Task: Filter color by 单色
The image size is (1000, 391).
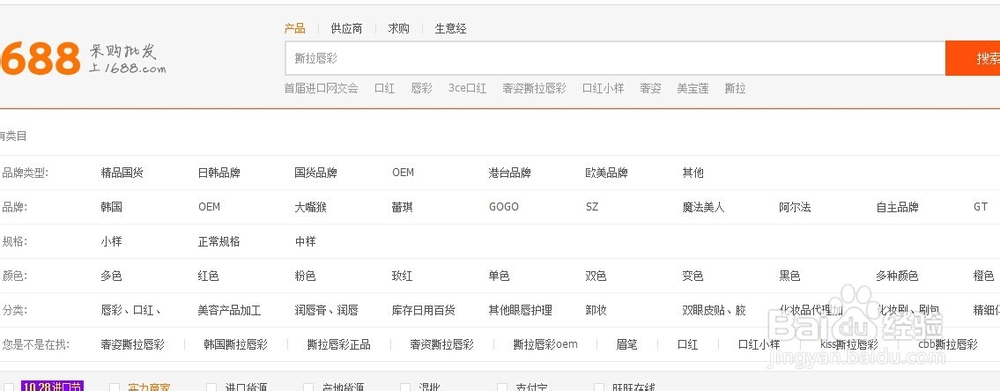Action: coord(499,276)
